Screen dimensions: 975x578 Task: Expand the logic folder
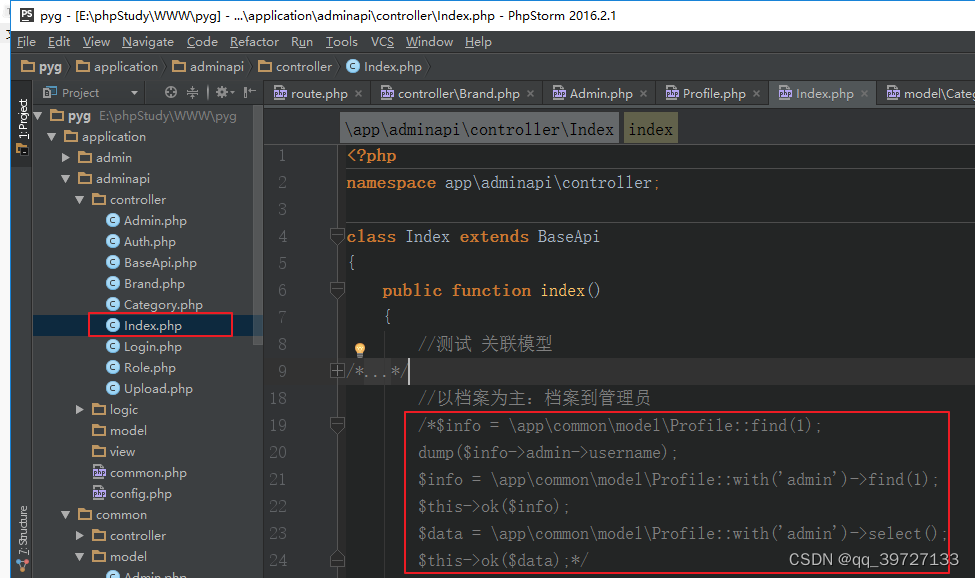[x=79, y=410]
